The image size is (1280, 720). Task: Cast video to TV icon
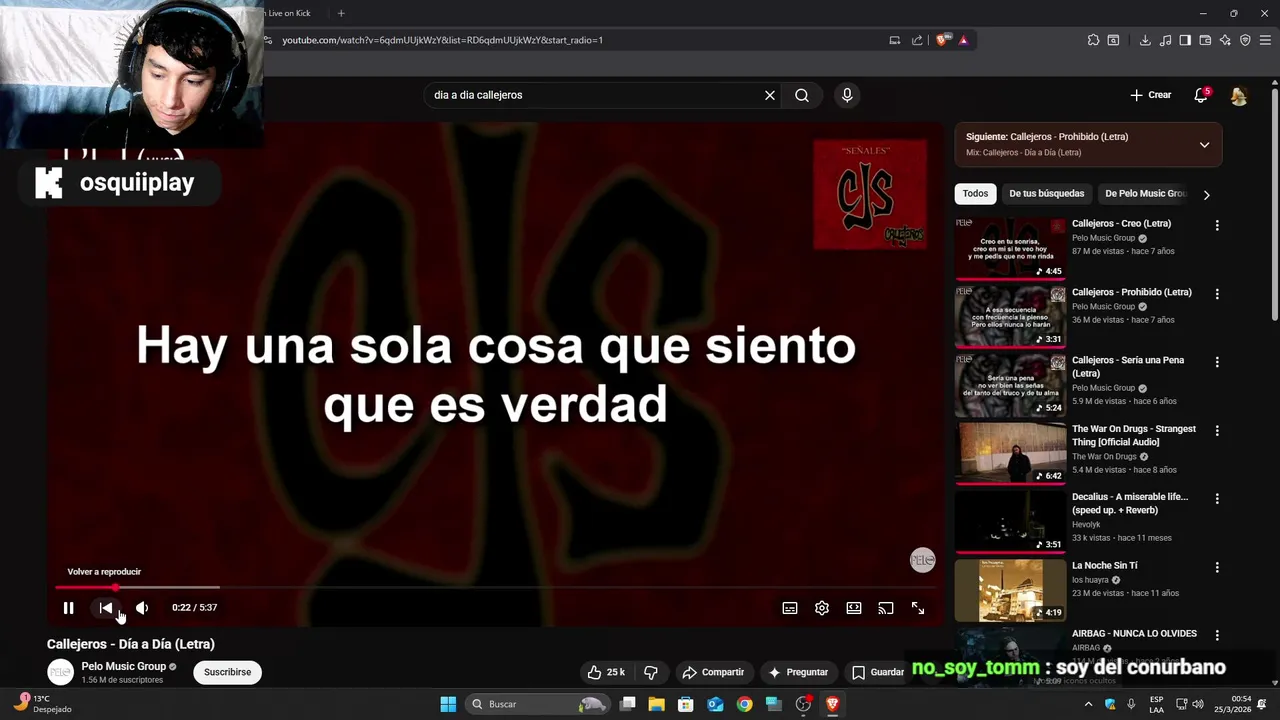click(886, 608)
